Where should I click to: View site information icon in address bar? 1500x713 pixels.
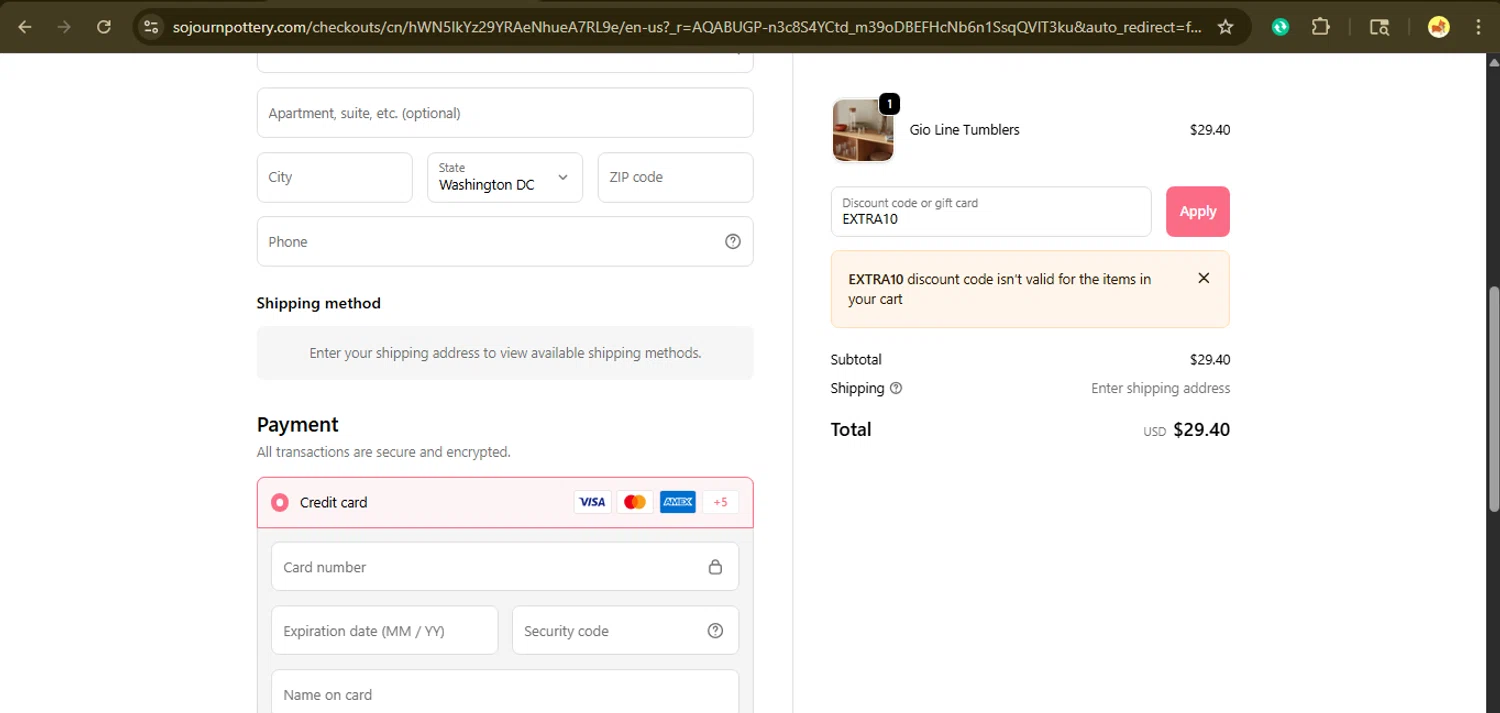tap(151, 27)
